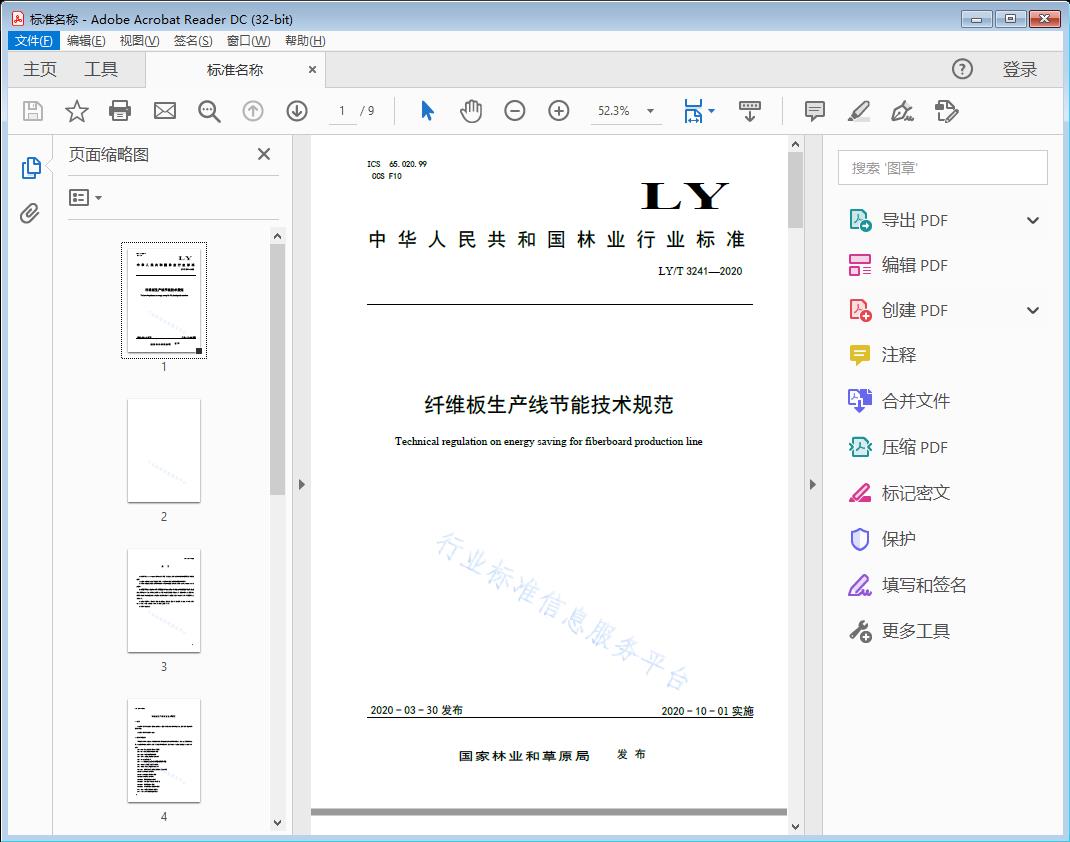Collapse the left navigation pane arrow
Viewport: 1070px width, 842px height.
(x=301, y=485)
